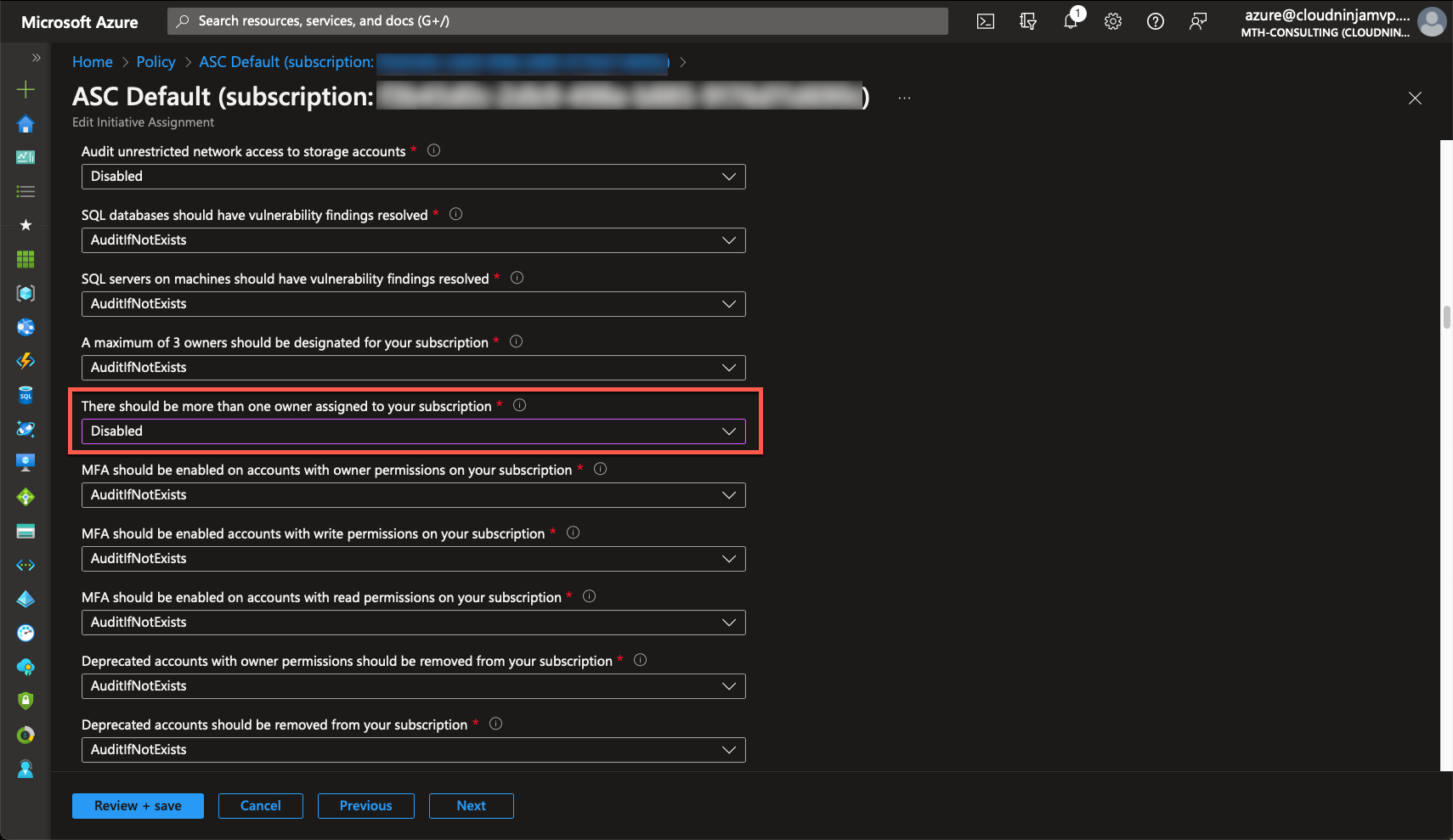1453x840 pixels.
Task: Open SQL databases vulnerability findings dropdown
Action: click(414, 240)
